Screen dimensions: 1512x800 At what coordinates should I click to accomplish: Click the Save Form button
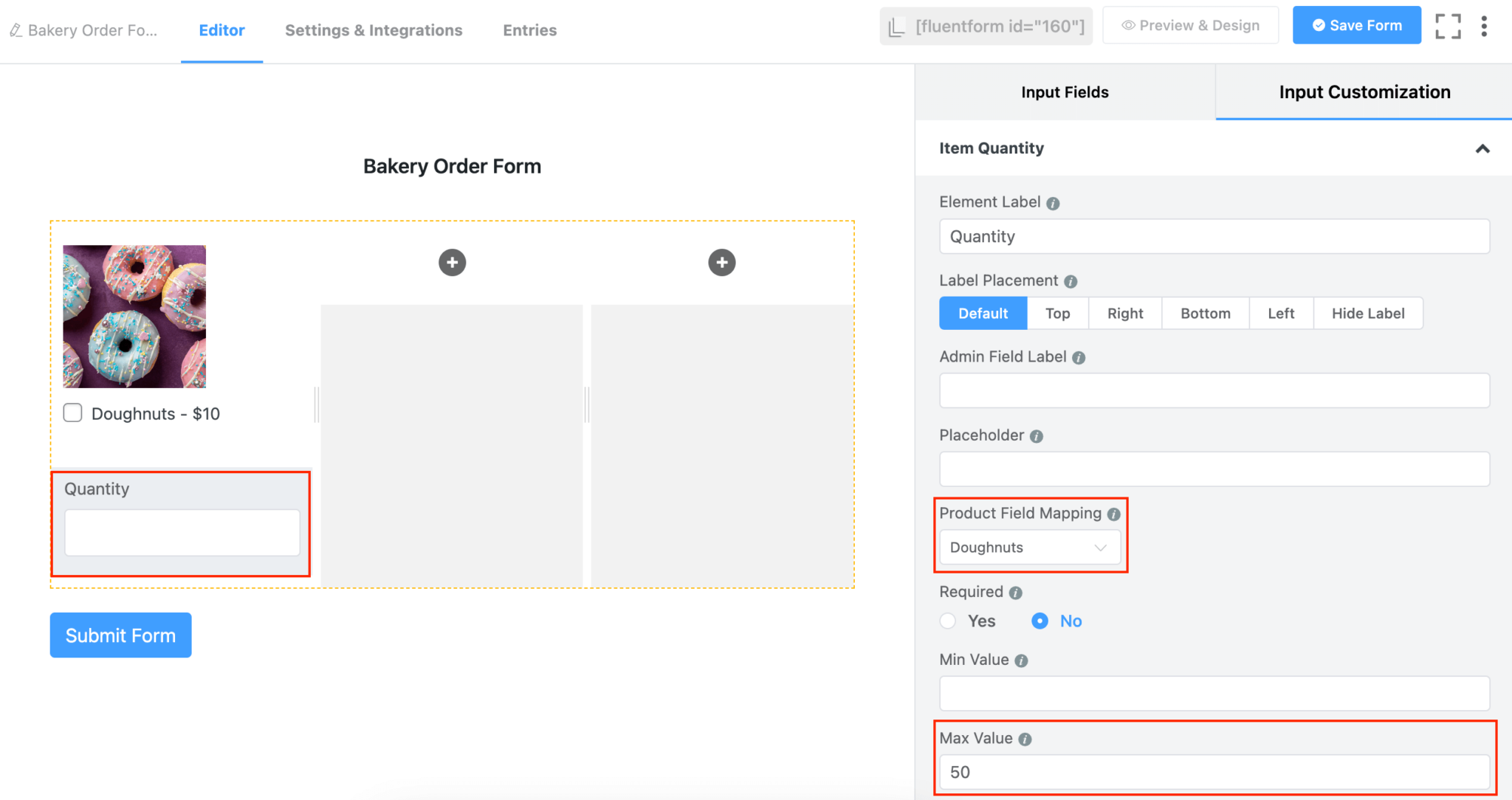click(1356, 24)
